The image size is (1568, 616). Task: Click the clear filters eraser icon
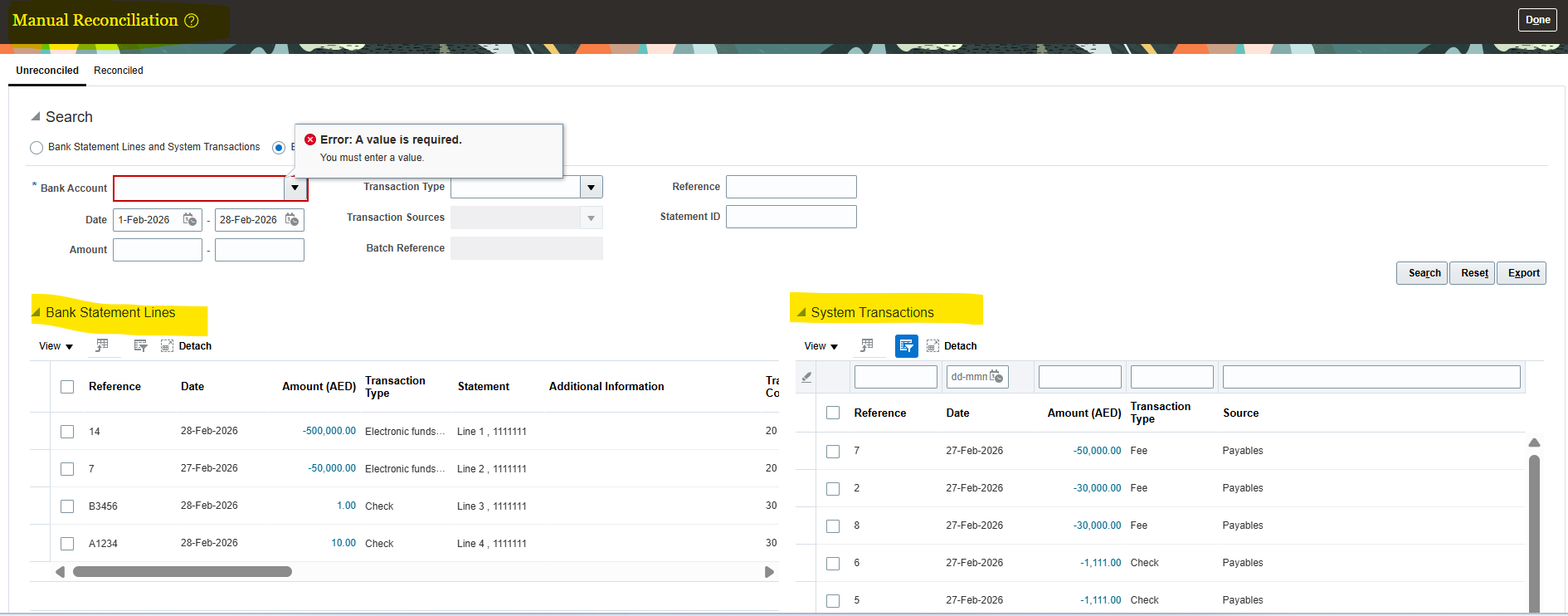tap(806, 377)
